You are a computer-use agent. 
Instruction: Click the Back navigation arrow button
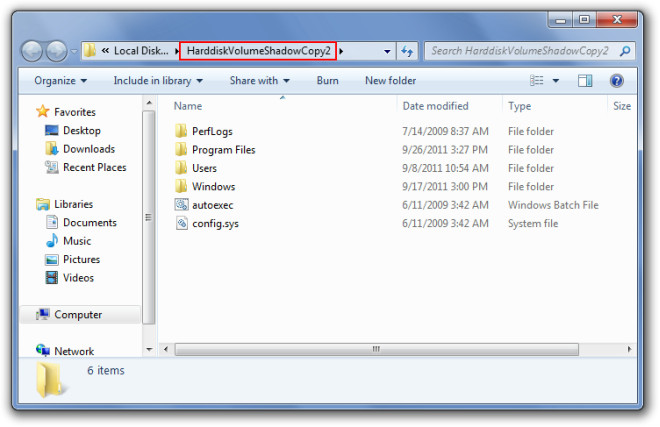[32, 51]
